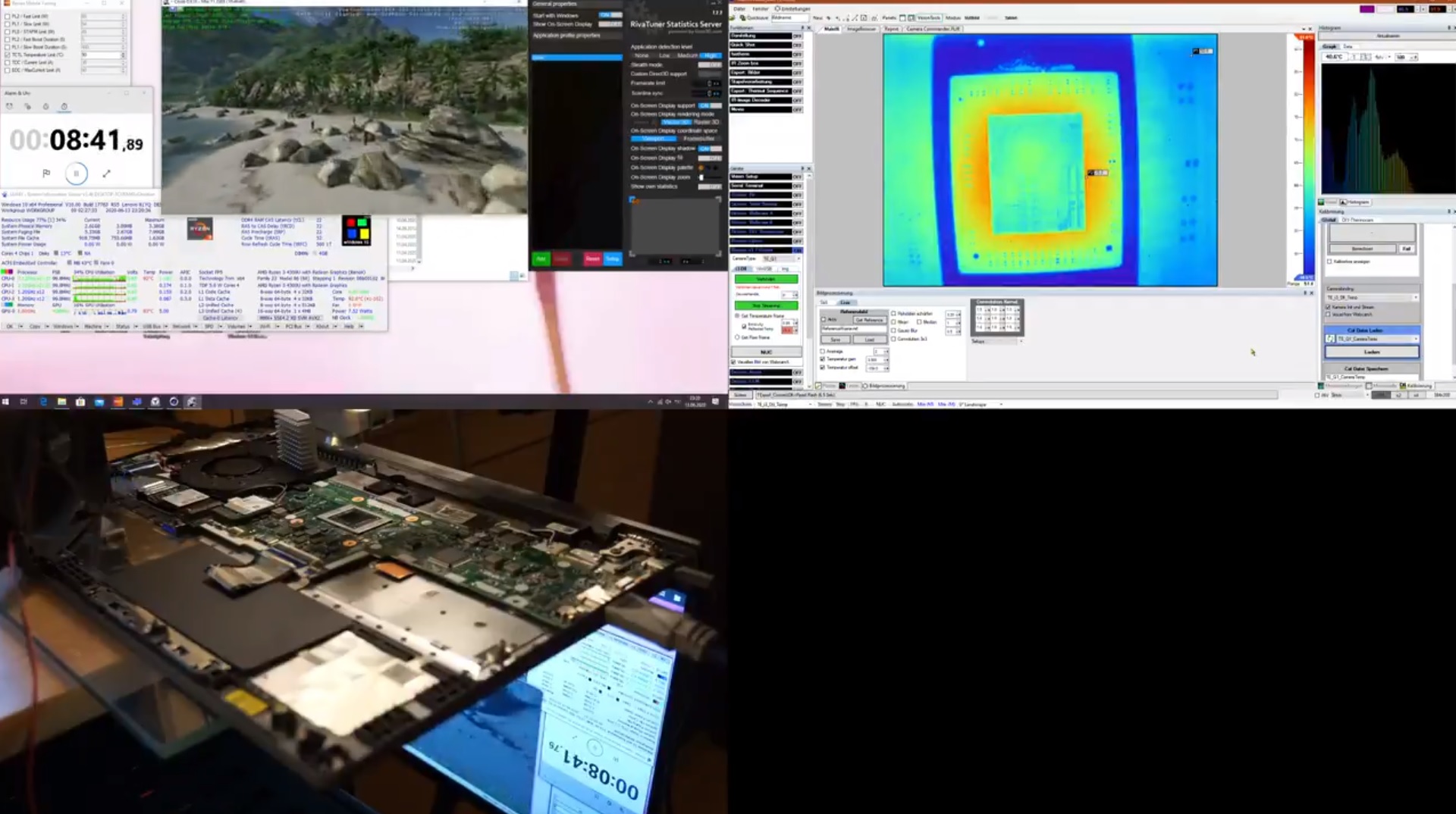The width and height of the screenshot is (1456, 814).
Task: Toggle On-Screen Display shadow switch
Action: coord(710,149)
